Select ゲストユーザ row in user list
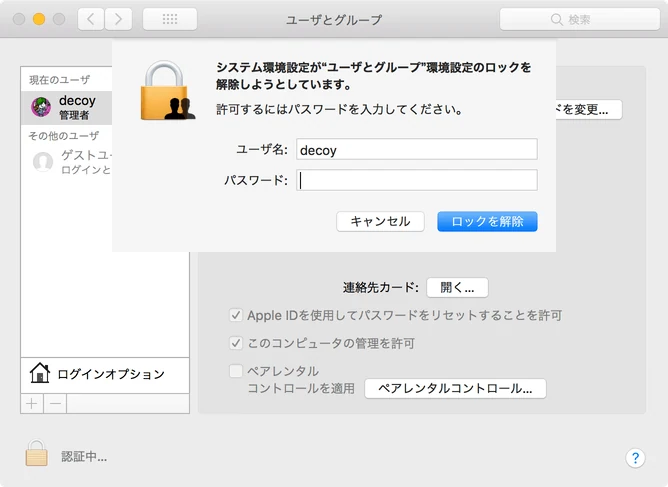 click(x=66, y=162)
